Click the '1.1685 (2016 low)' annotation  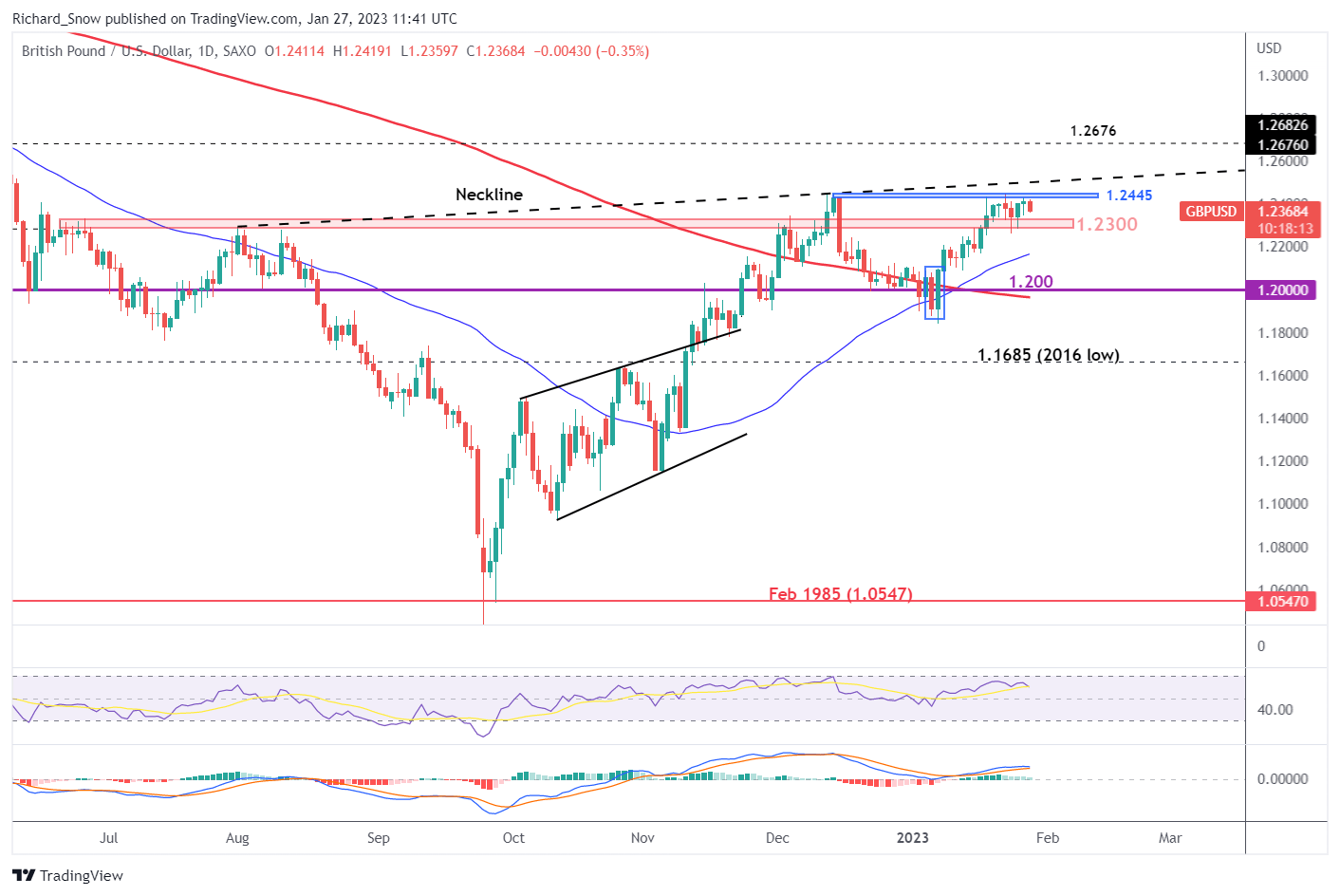1049,355
